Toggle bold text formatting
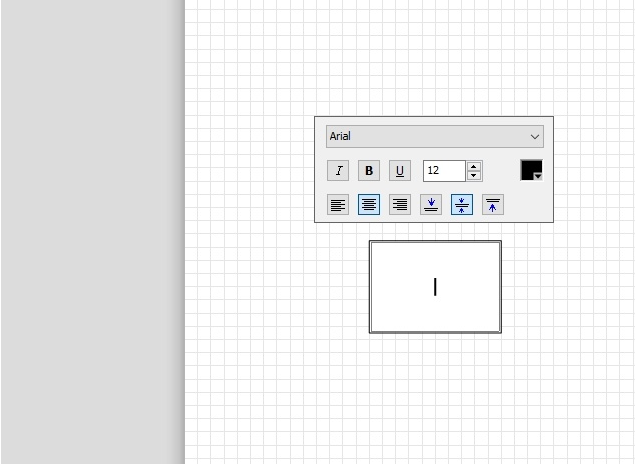Image resolution: width=635 pixels, height=466 pixels. pyautogui.click(x=369, y=171)
